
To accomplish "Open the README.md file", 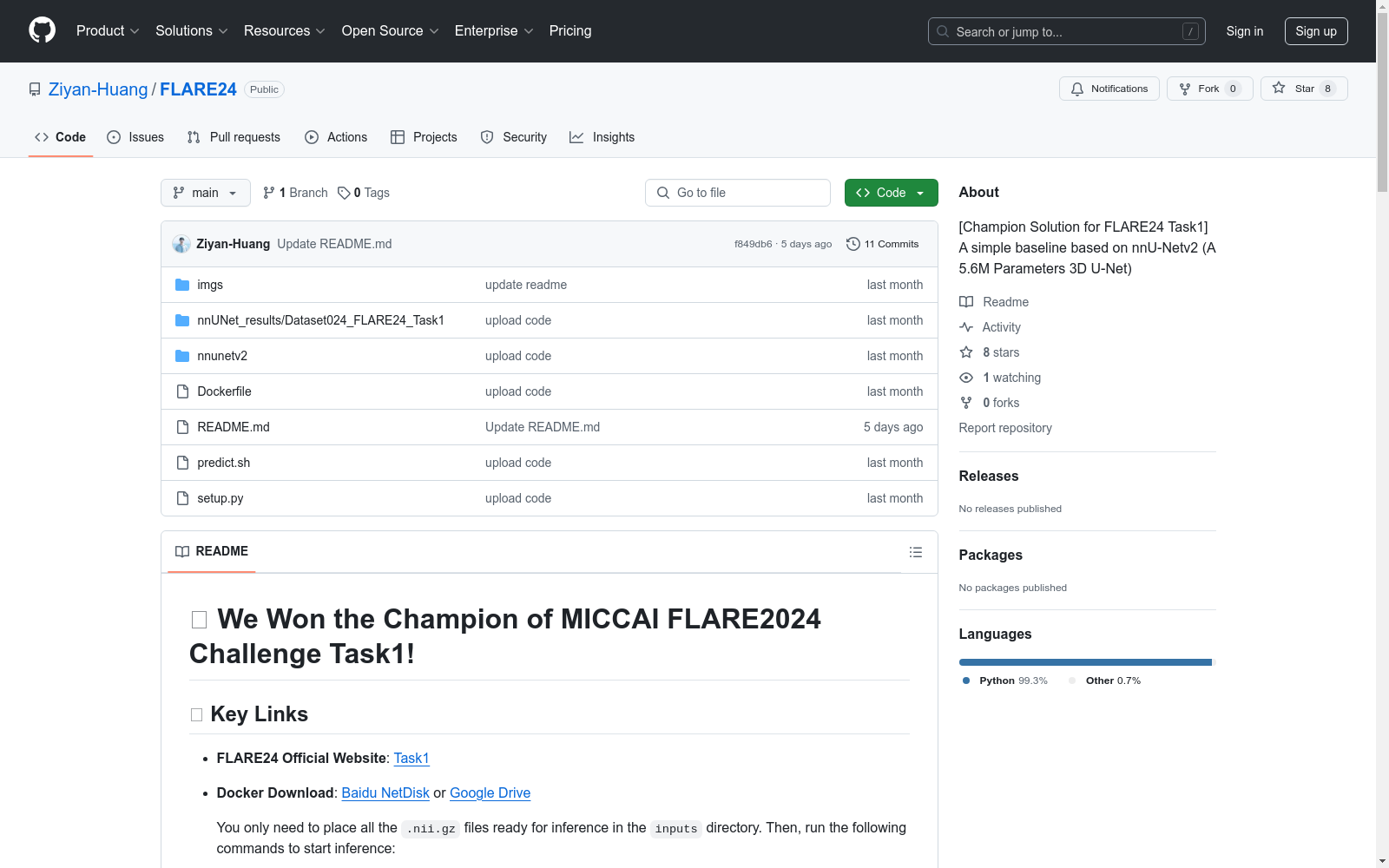I will point(234,427).
